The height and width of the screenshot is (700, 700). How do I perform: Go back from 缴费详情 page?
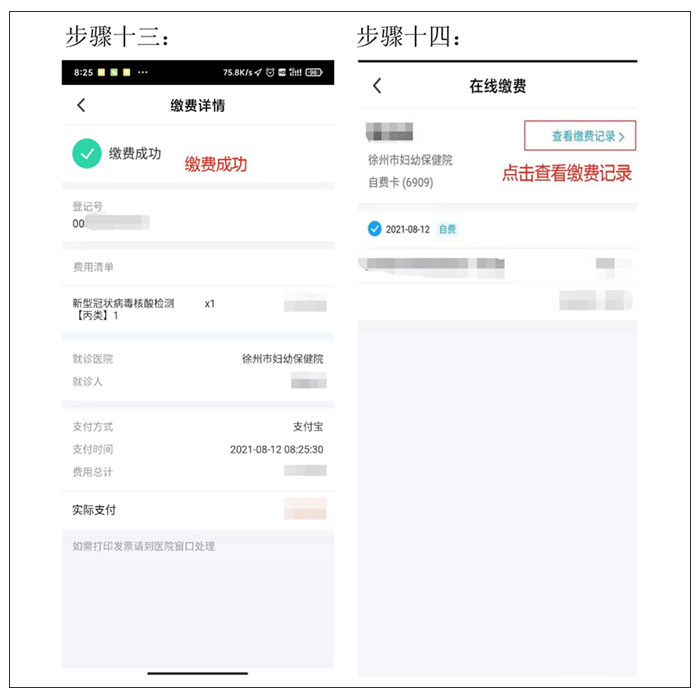(81, 105)
